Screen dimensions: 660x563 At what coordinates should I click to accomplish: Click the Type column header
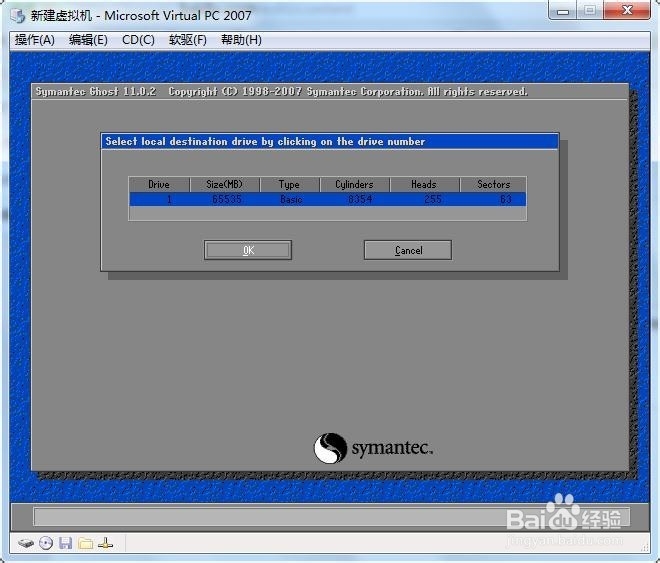pyautogui.click(x=289, y=184)
